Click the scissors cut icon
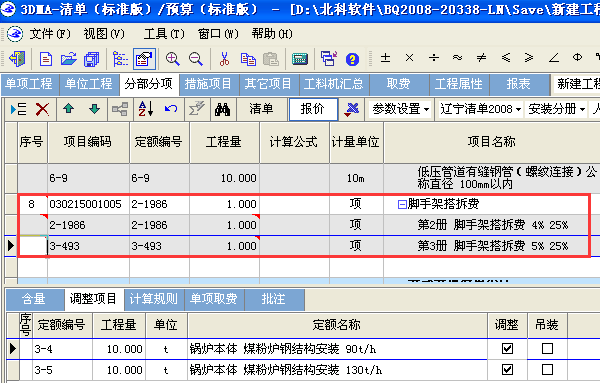This screenshot has height=383, width=600. [x=224, y=59]
